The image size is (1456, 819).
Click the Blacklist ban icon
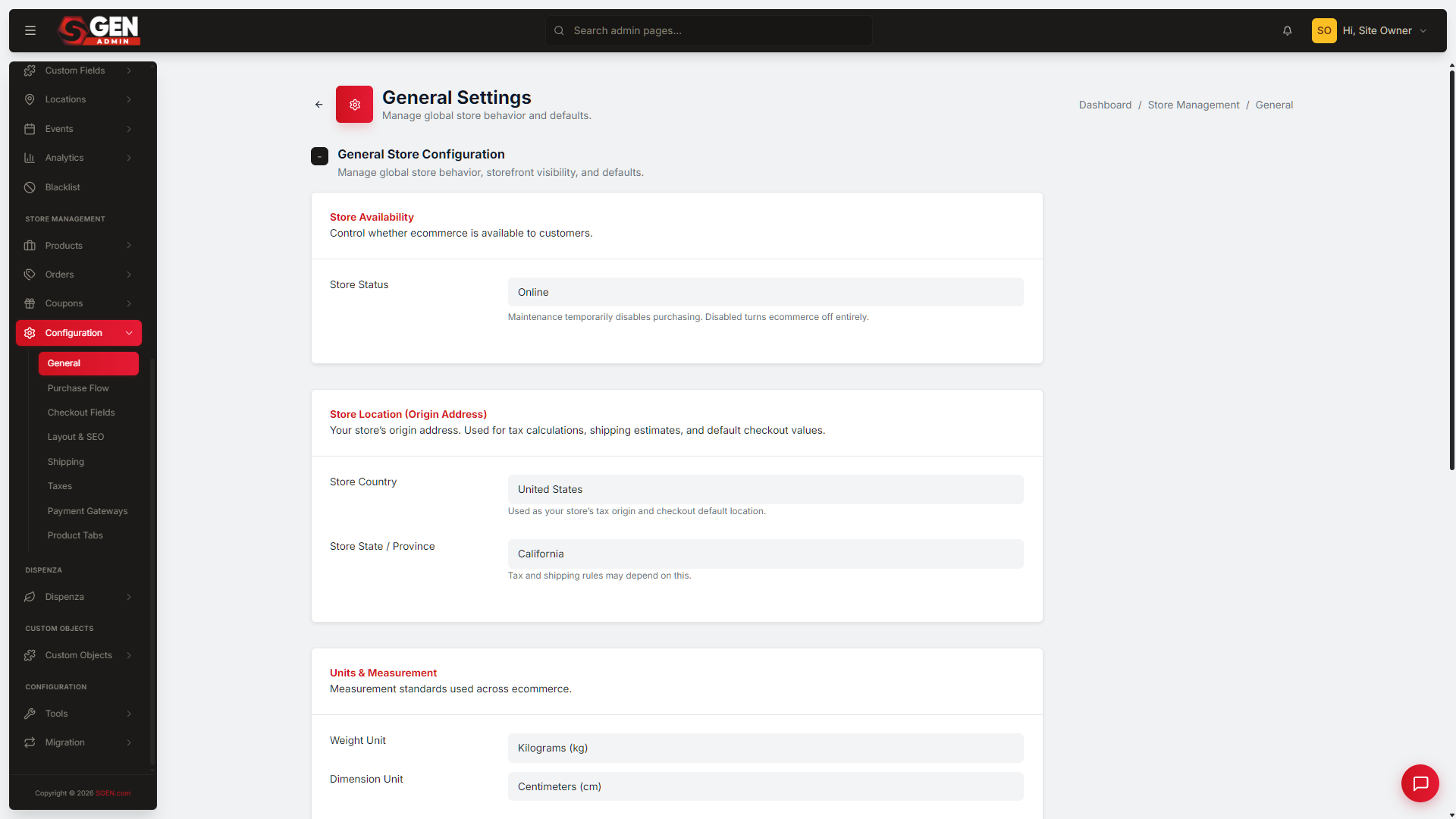click(30, 187)
